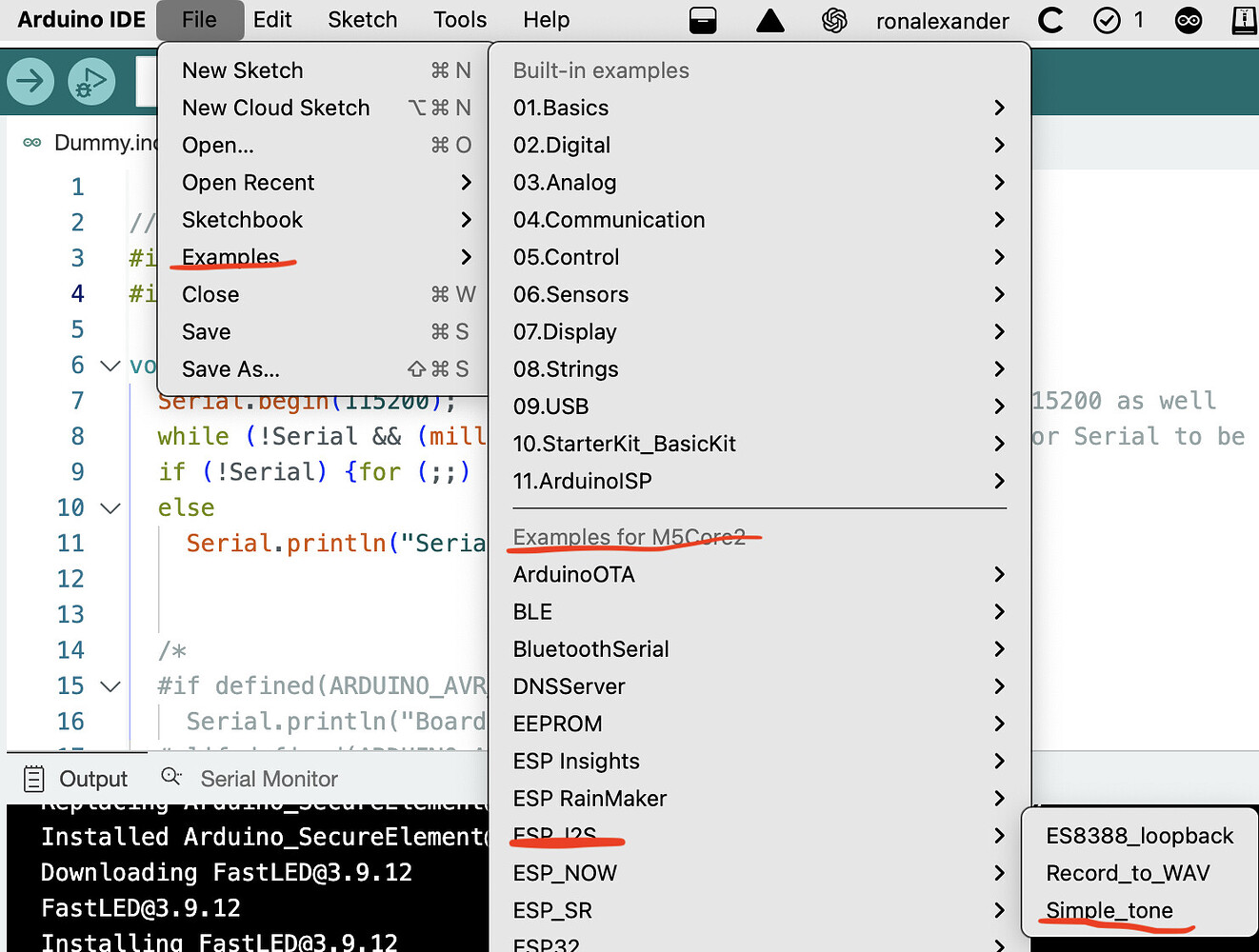Expand the BLE examples submenu
The width and height of the screenshot is (1259, 952).
coord(532,611)
